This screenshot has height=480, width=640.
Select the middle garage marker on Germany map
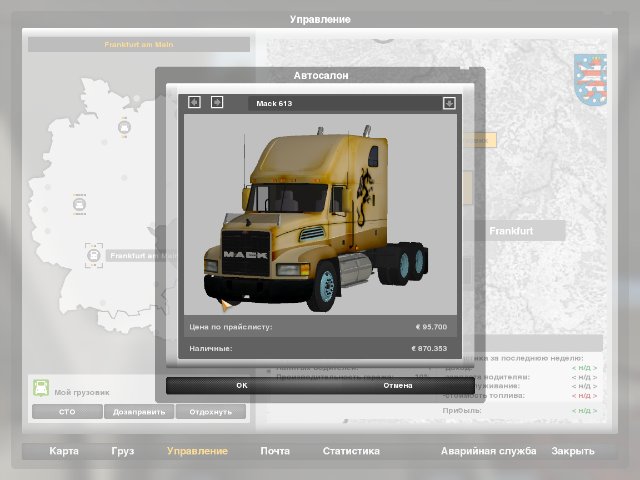(x=80, y=204)
